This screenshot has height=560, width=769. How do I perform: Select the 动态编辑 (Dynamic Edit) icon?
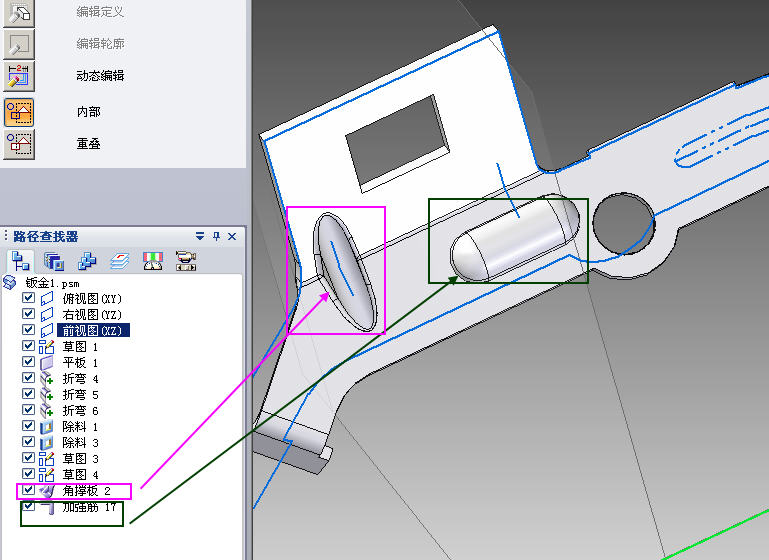click(x=19, y=76)
